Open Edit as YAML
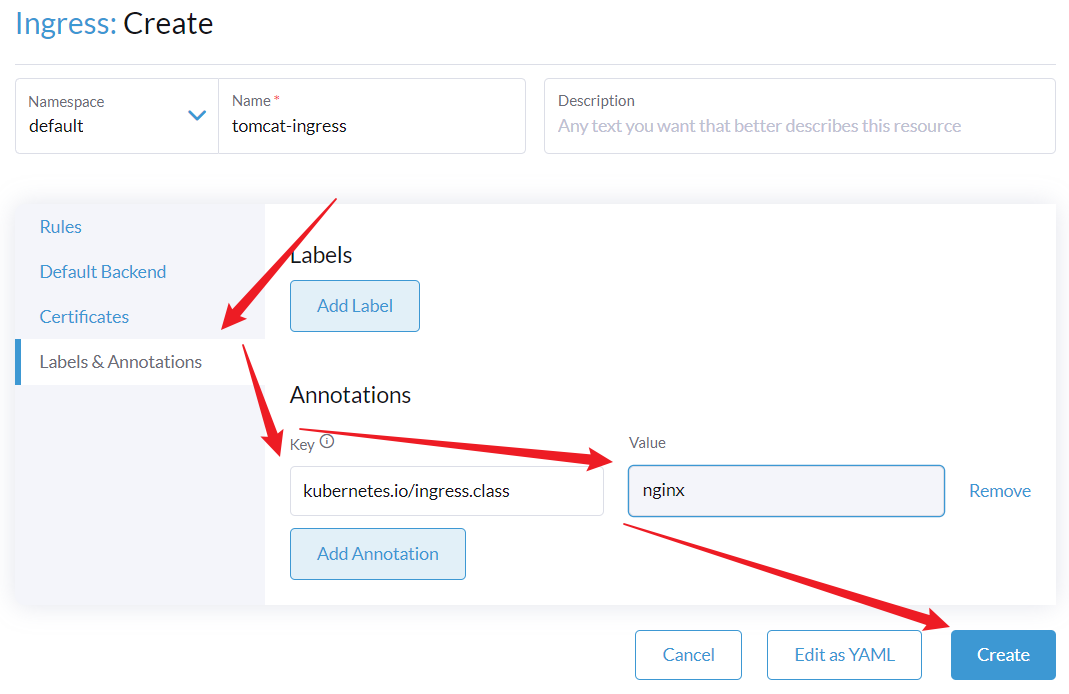Image resolution: width=1069 pixels, height=694 pixels. pos(844,655)
